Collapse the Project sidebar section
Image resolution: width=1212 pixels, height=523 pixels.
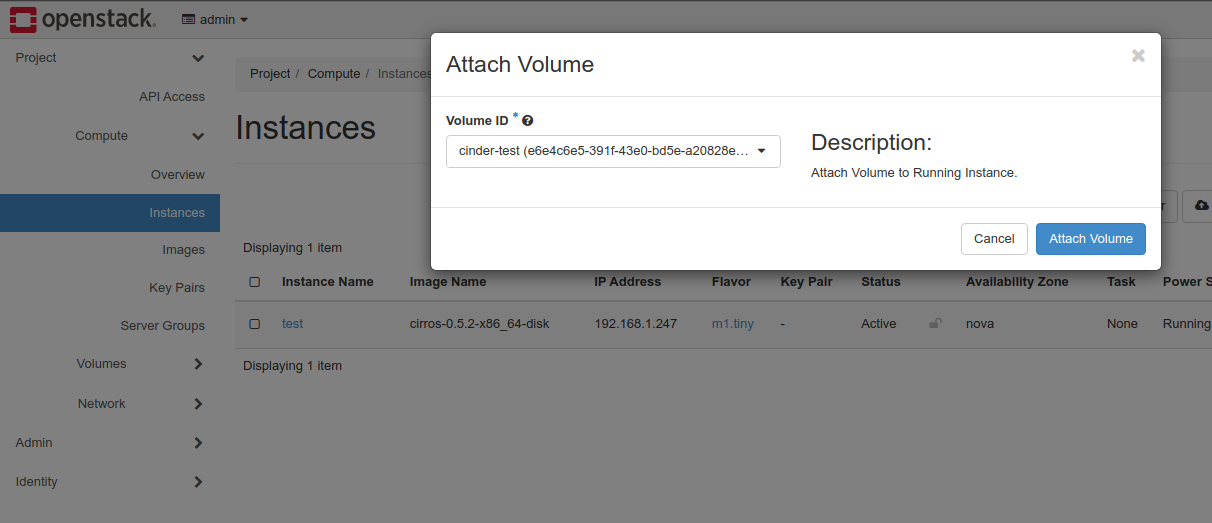[110, 58]
